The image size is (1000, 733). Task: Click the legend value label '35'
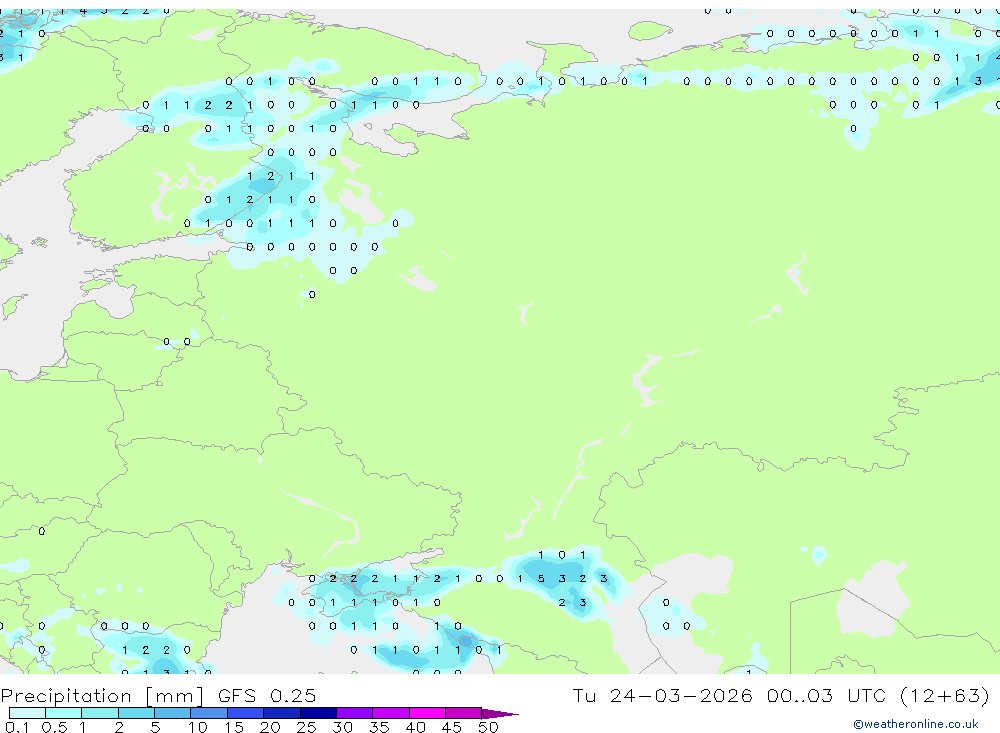[x=379, y=727]
